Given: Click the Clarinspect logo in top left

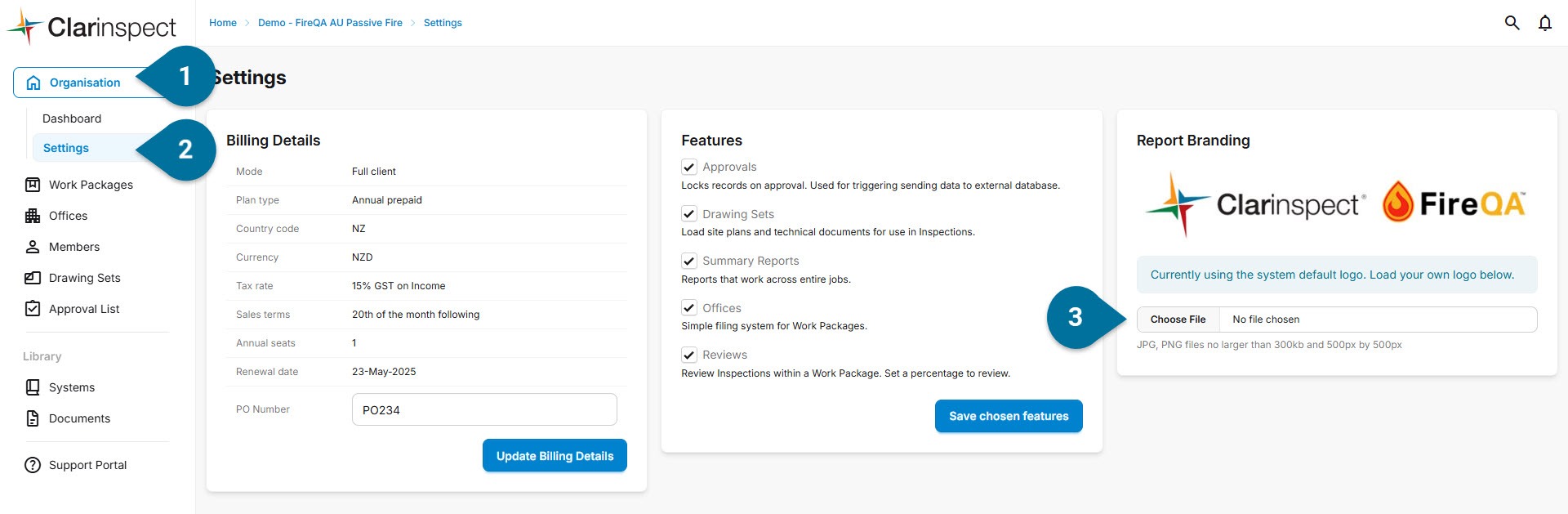Looking at the screenshot, I should pos(91,27).
